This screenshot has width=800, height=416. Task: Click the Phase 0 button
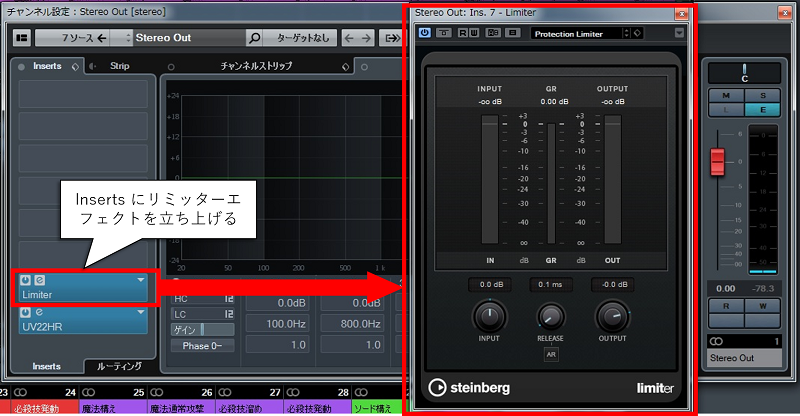(203, 346)
